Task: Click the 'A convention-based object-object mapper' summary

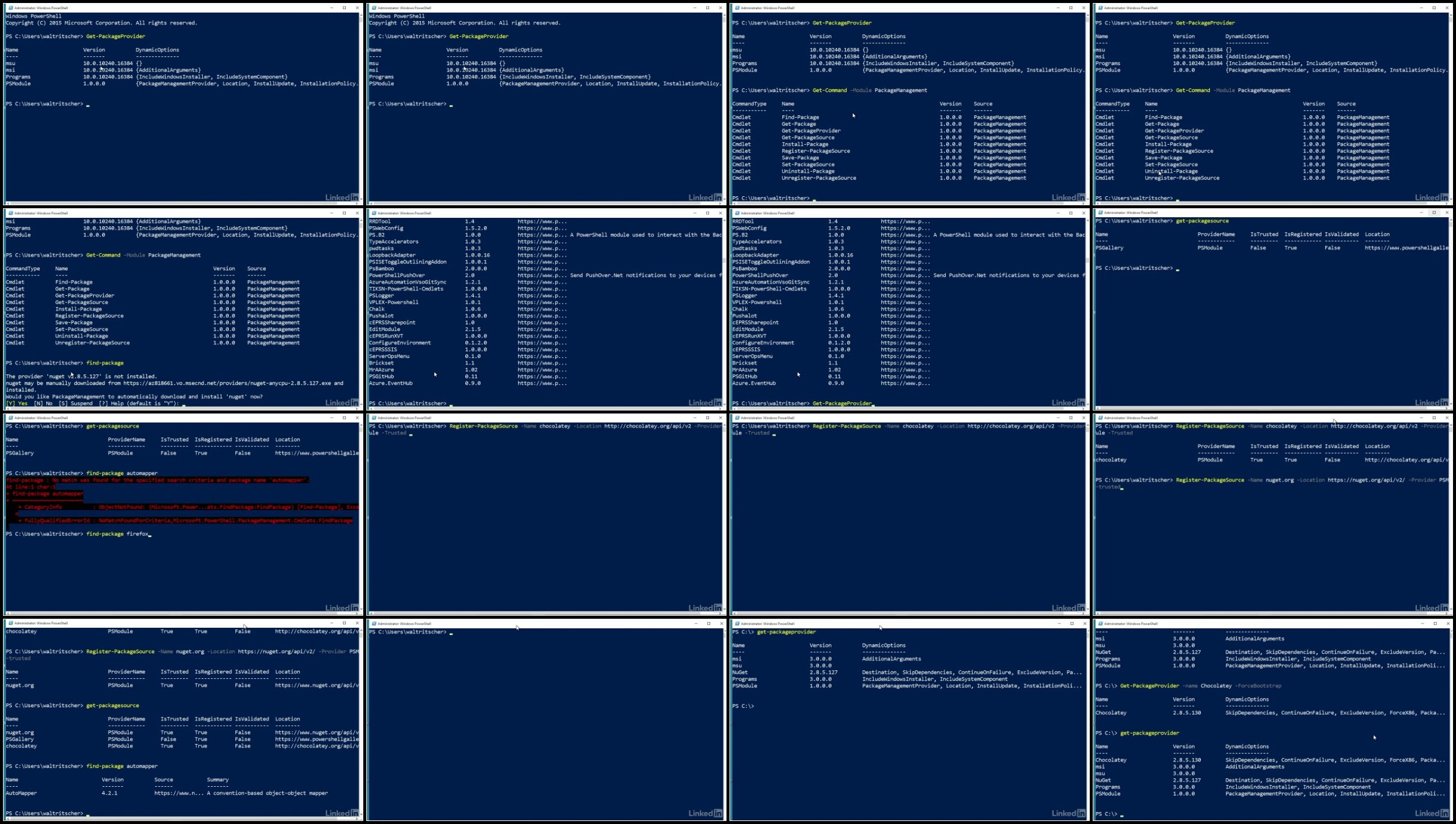Action: click(267, 793)
